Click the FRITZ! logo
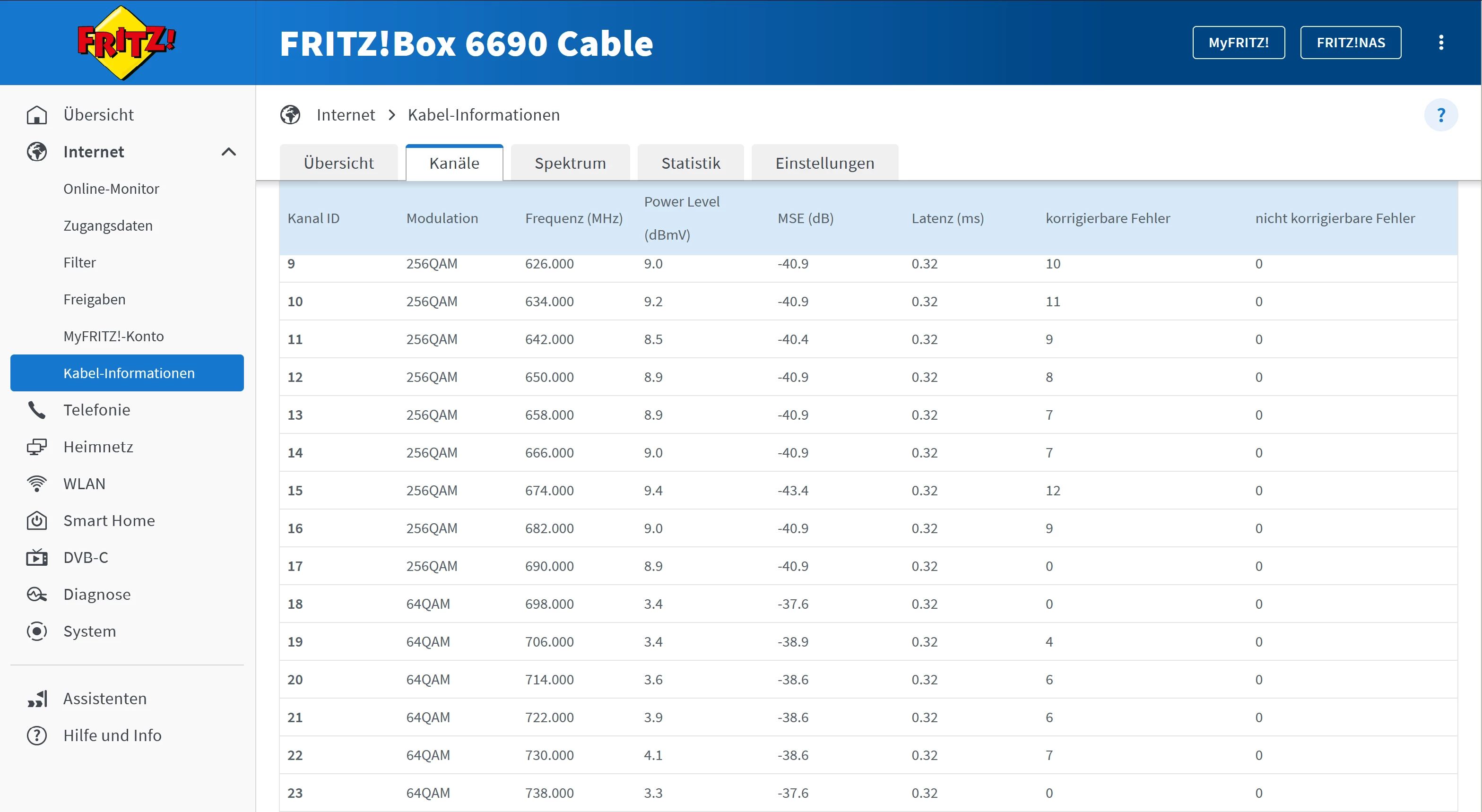Screen dimensions: 1482x812 [x=126, y=43]
